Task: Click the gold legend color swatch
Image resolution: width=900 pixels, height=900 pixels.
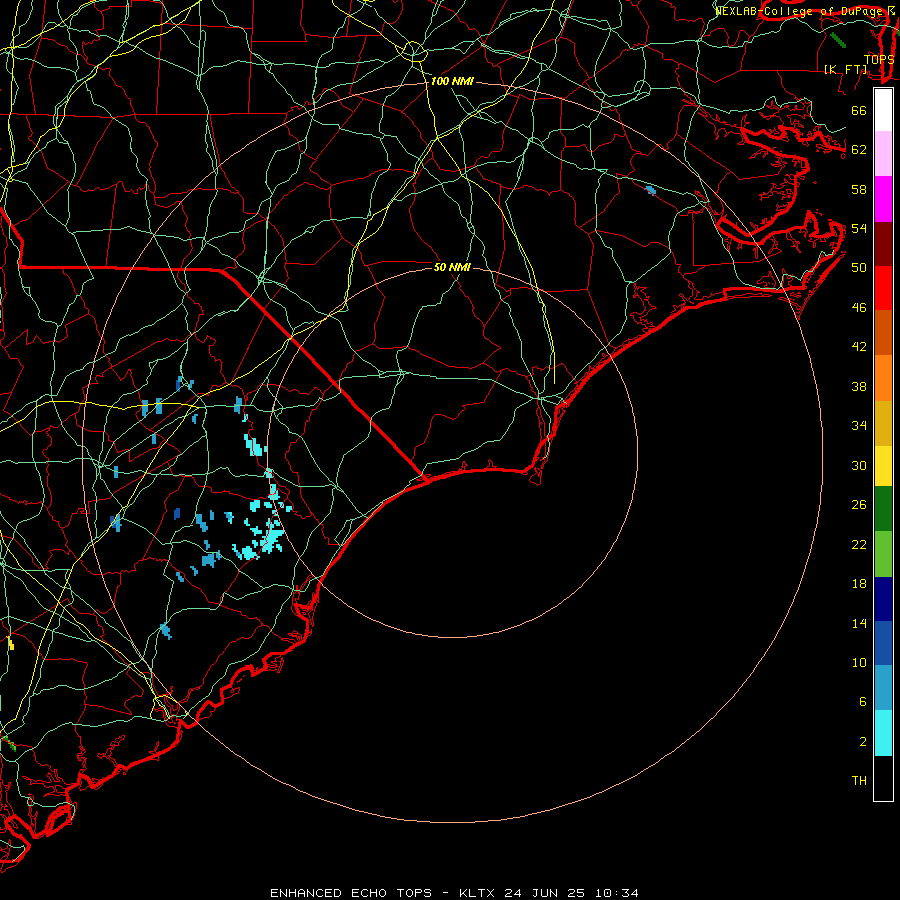Action: (883, 423)
